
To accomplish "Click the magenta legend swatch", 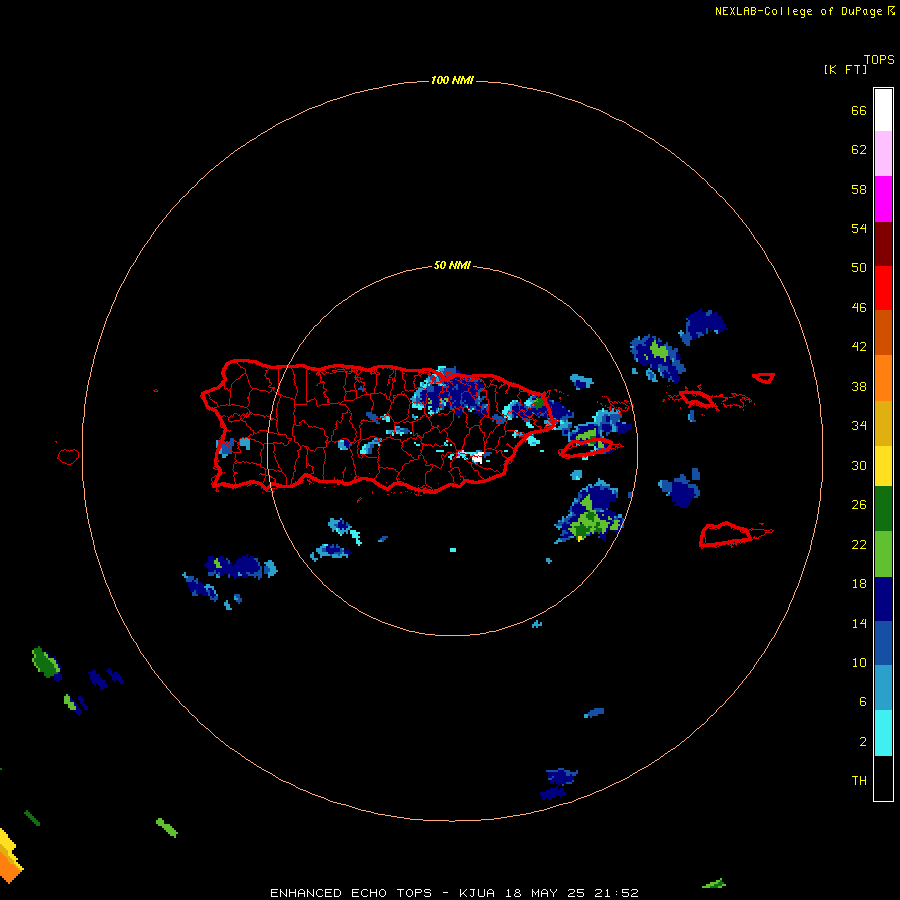I will click(x=883, y=199).
